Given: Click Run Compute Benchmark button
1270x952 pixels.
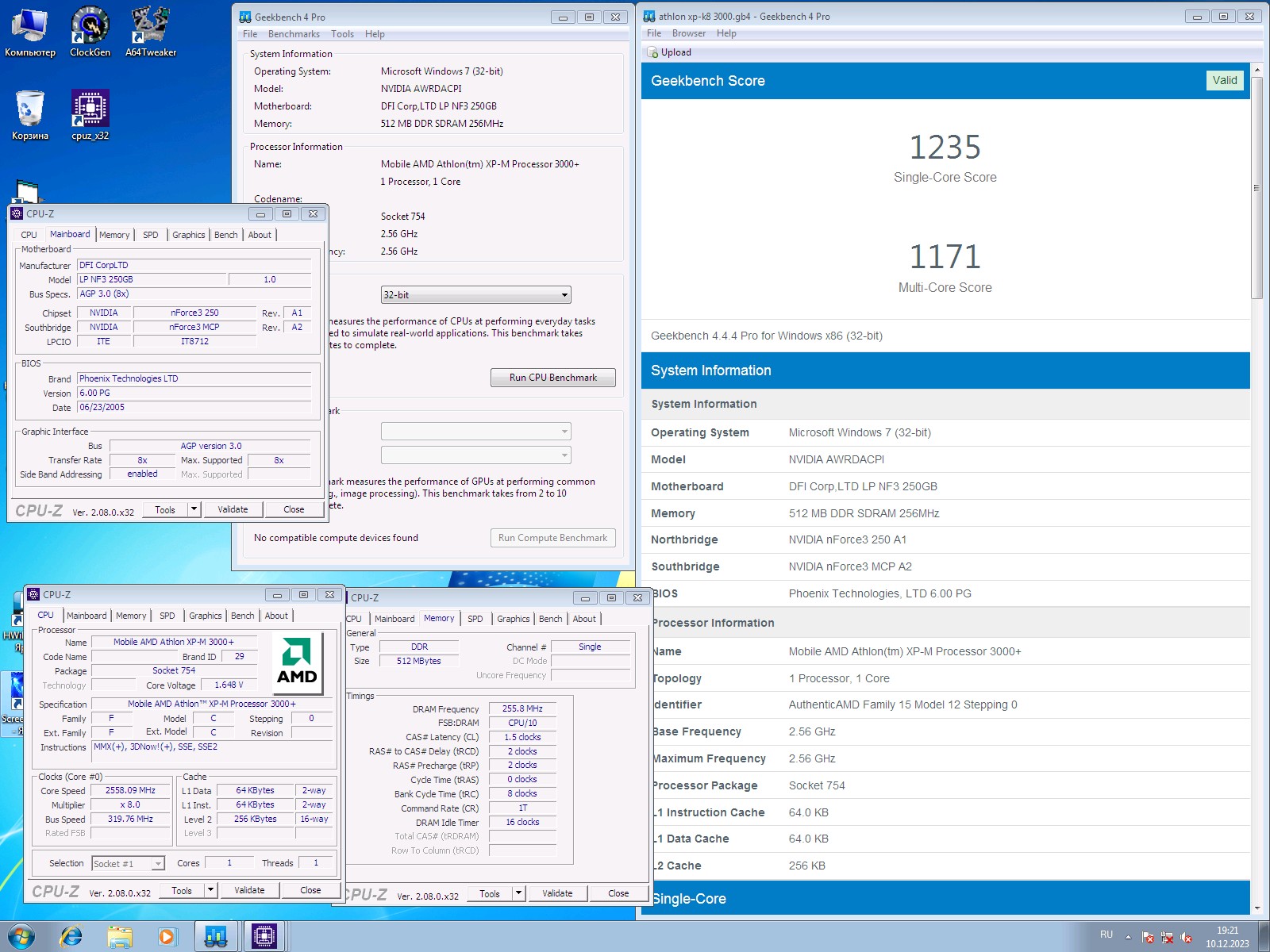Looking at the screenshot, I should pos(553,538).
